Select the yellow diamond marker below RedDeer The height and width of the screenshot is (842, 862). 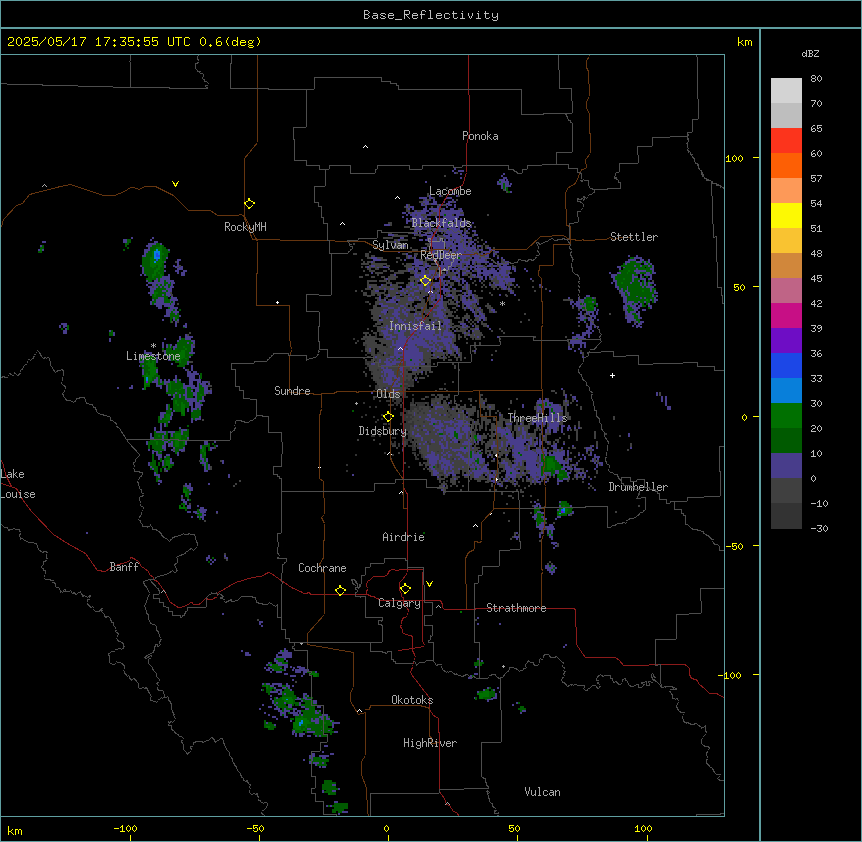tap(425, 281)
